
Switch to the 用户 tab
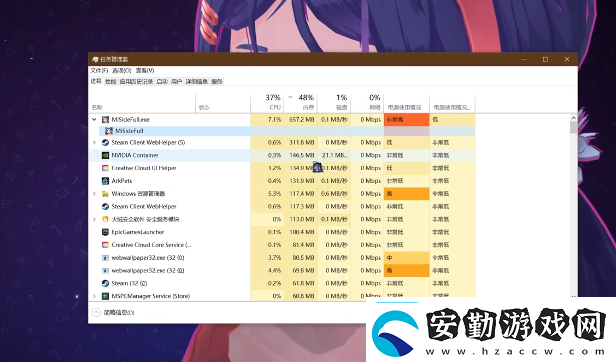pos(177,81)
